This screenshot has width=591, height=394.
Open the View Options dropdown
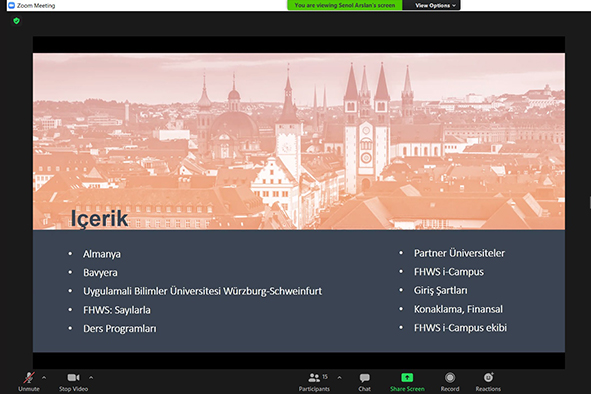click(435, 5)
